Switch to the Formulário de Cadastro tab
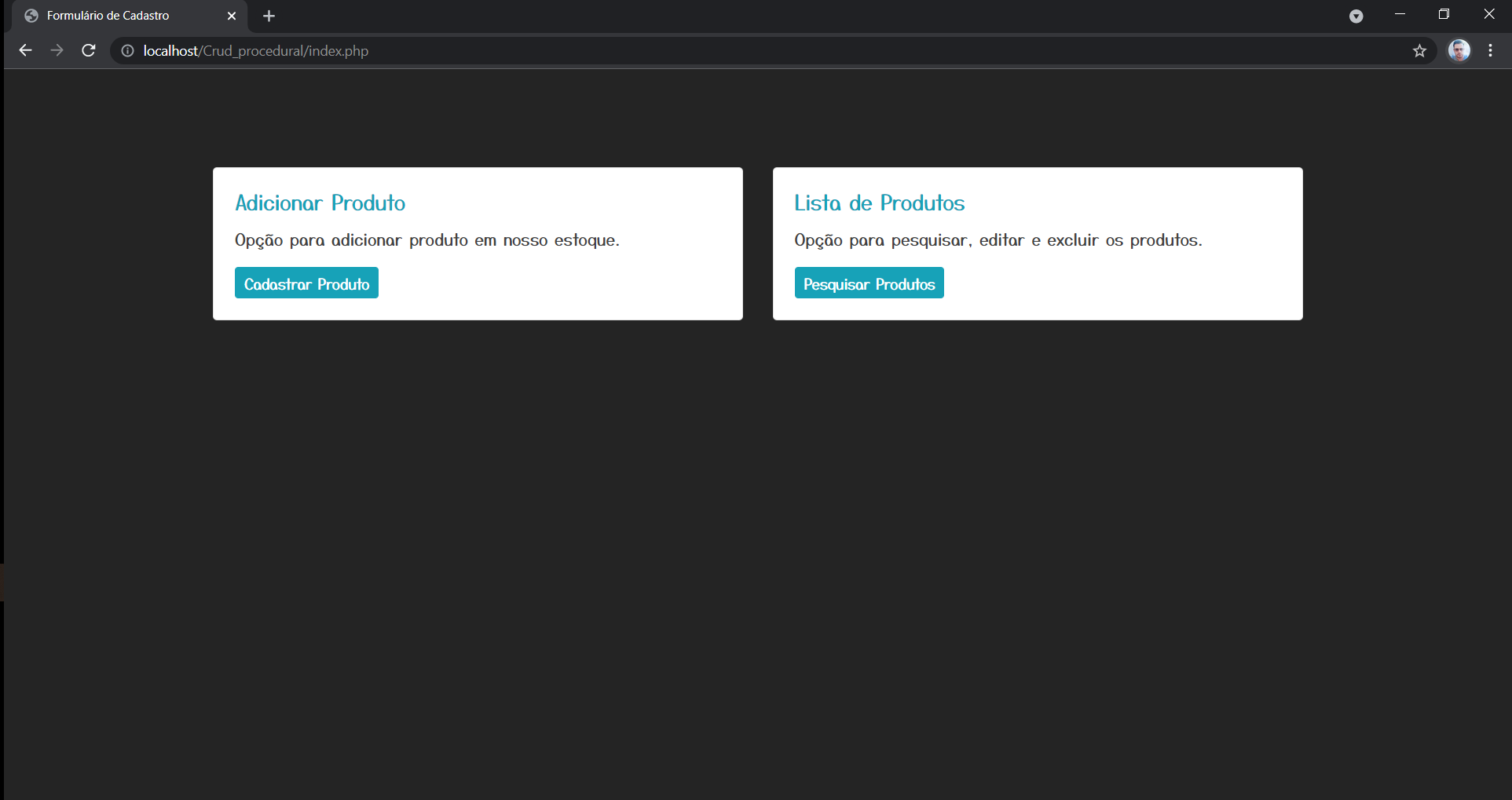This screenshot has height=800, width=1512. [x=118, y=16]
